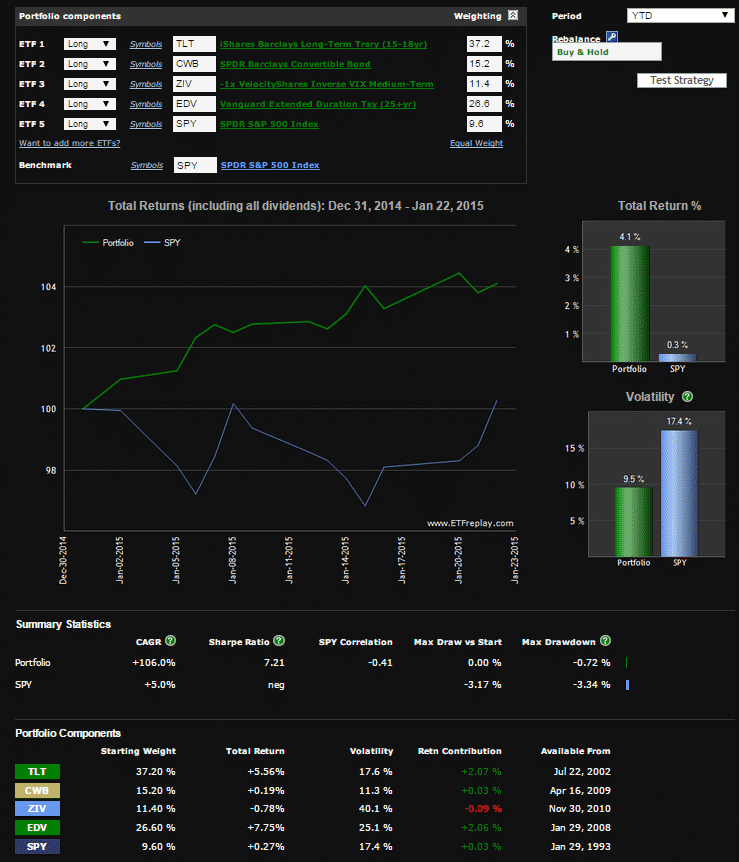Click the tan CWB component tag

point(37,790)
